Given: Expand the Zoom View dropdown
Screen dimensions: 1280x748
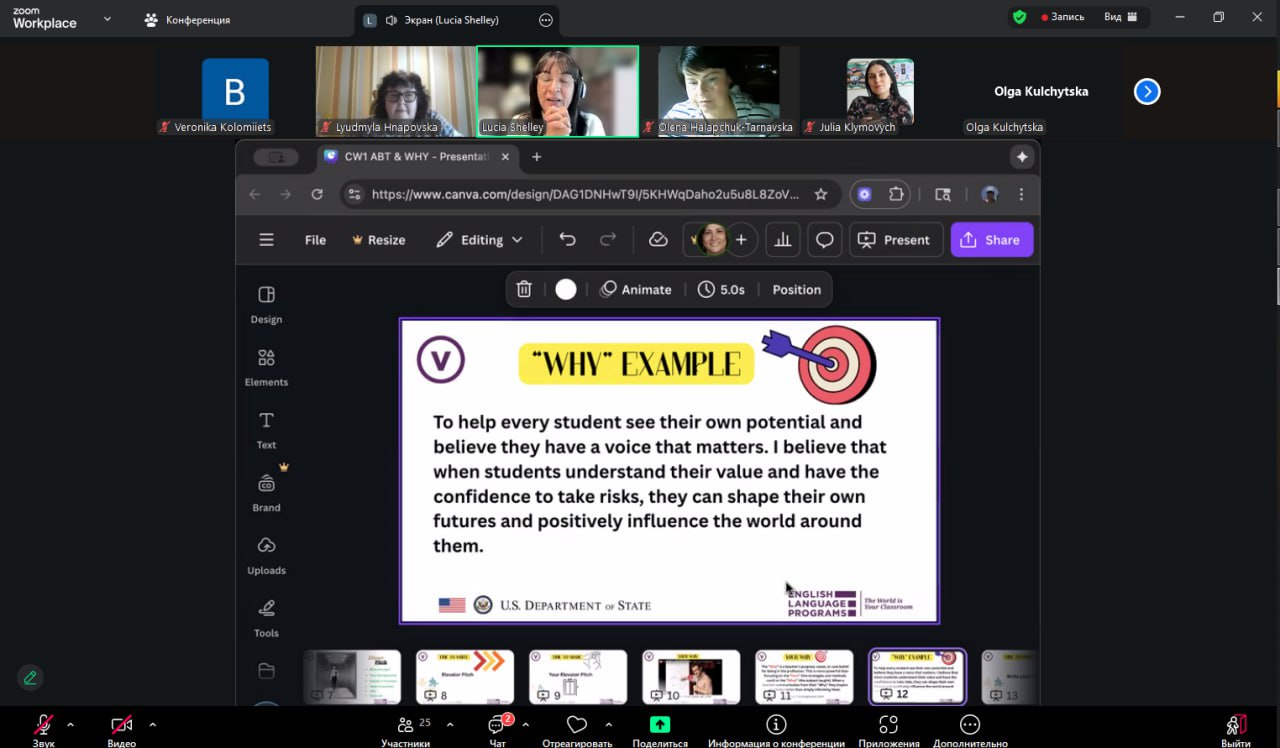Looking at the screenshot, I should 1118,17.
